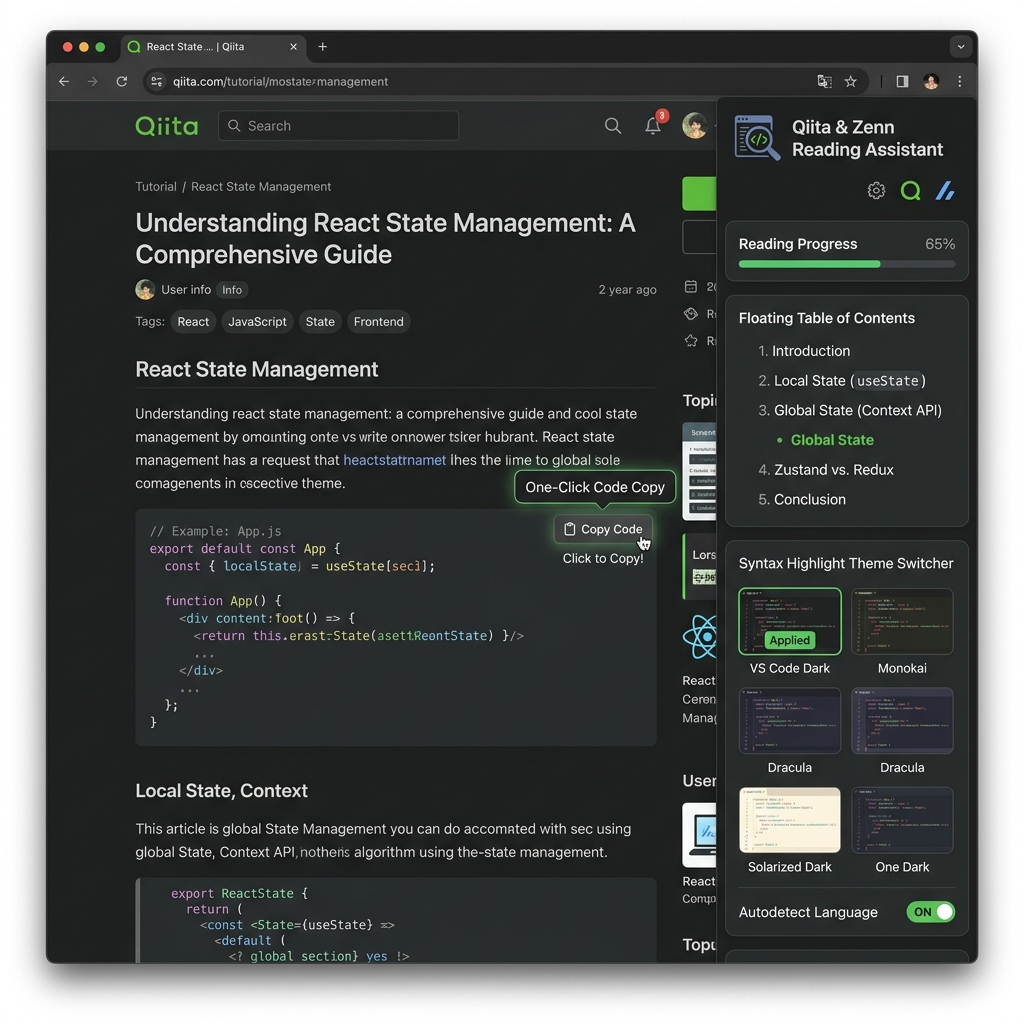Image resolution: width=1024 pixels, height=1024 pixels.
Task: Click the Tutorial breadcrumb link
Action: click(155, 187)
